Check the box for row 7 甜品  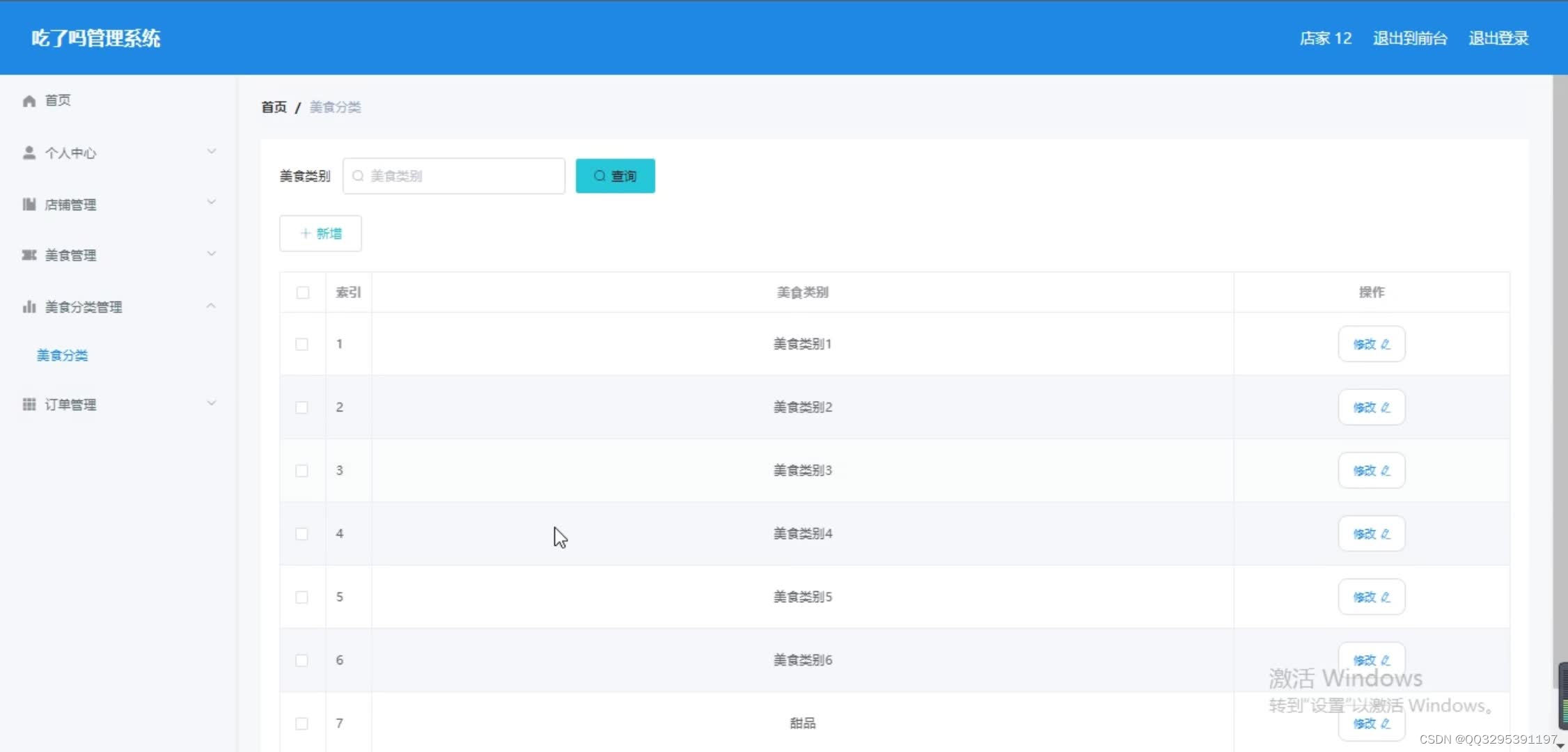click(302, 723)
